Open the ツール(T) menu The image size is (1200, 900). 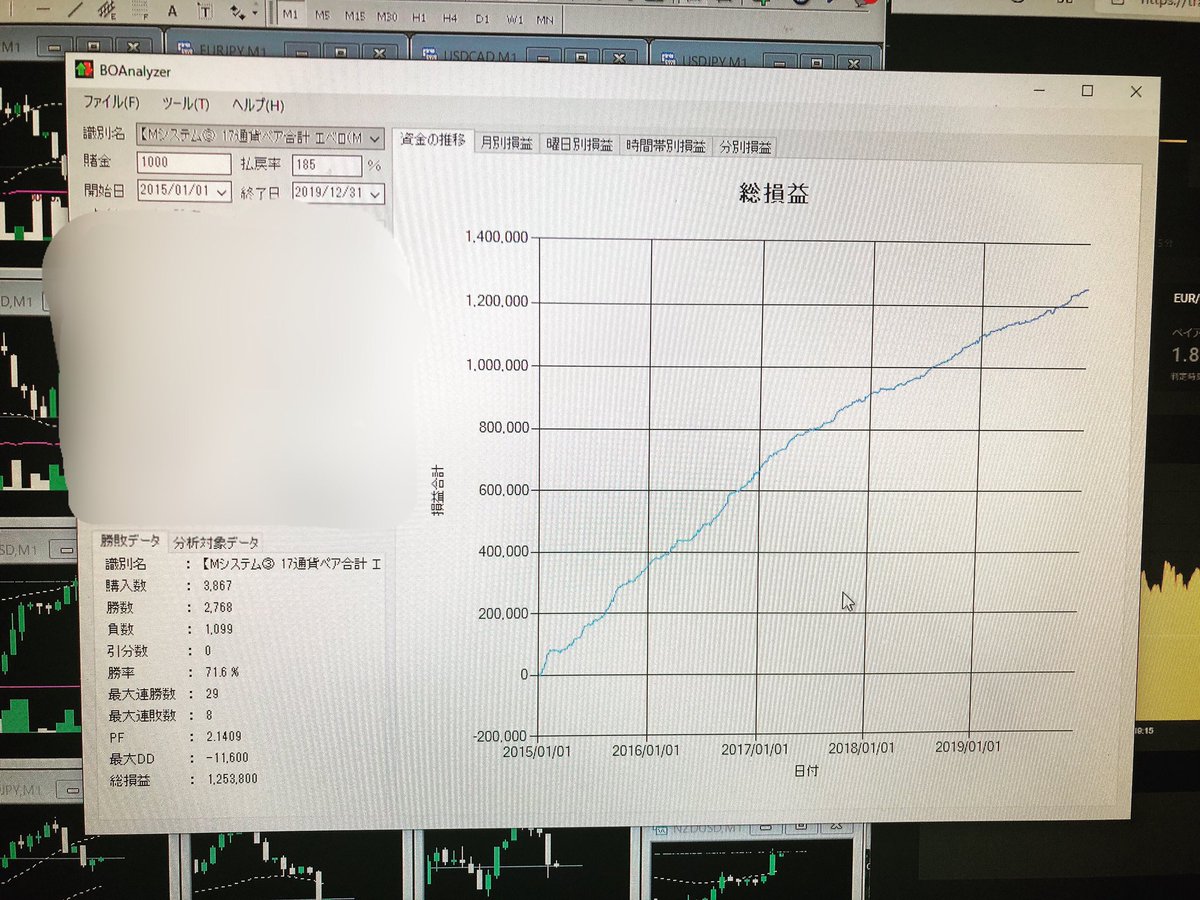(184, 104)
